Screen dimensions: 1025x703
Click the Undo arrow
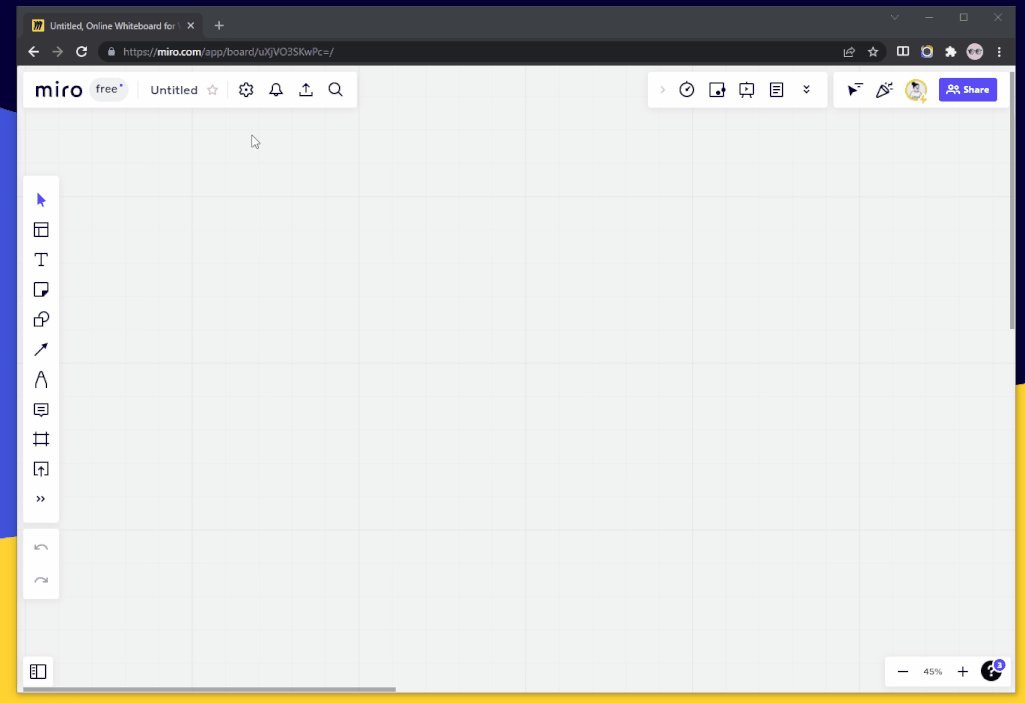41,547
